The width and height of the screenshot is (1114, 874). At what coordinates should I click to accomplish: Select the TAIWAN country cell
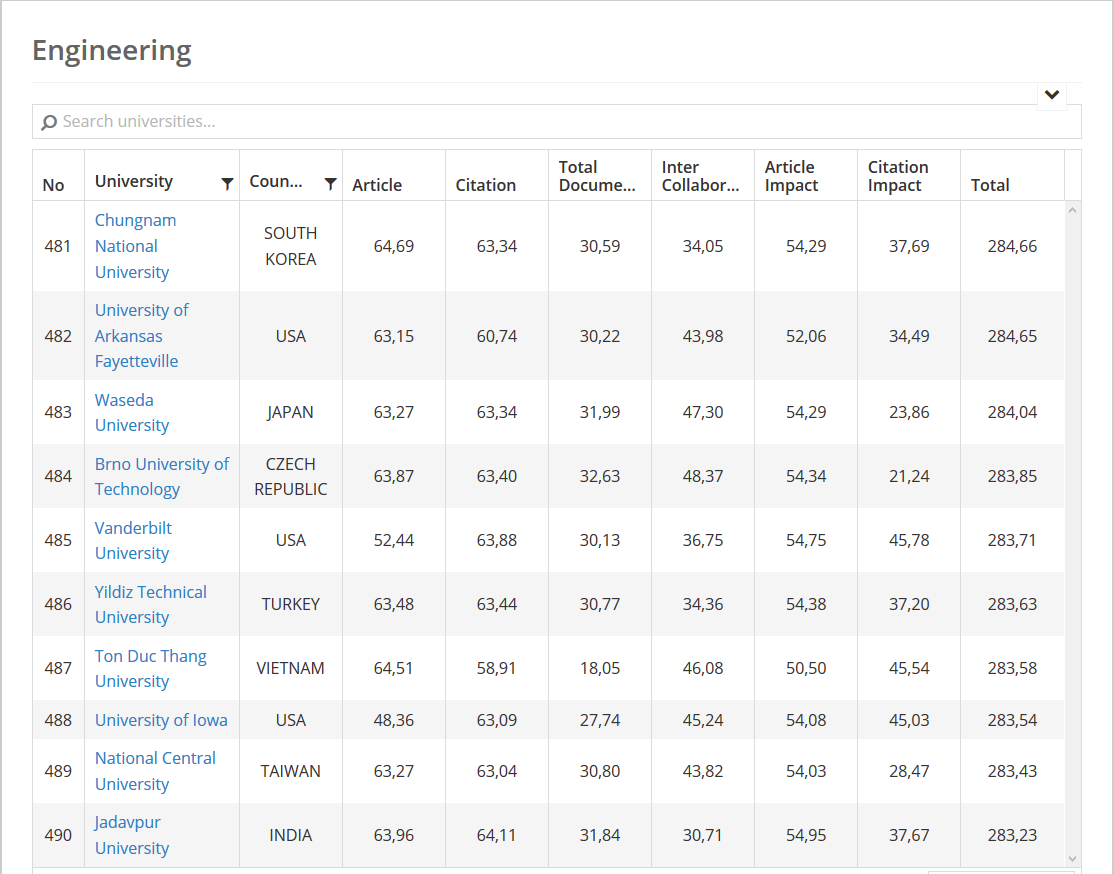click(291, 771)
